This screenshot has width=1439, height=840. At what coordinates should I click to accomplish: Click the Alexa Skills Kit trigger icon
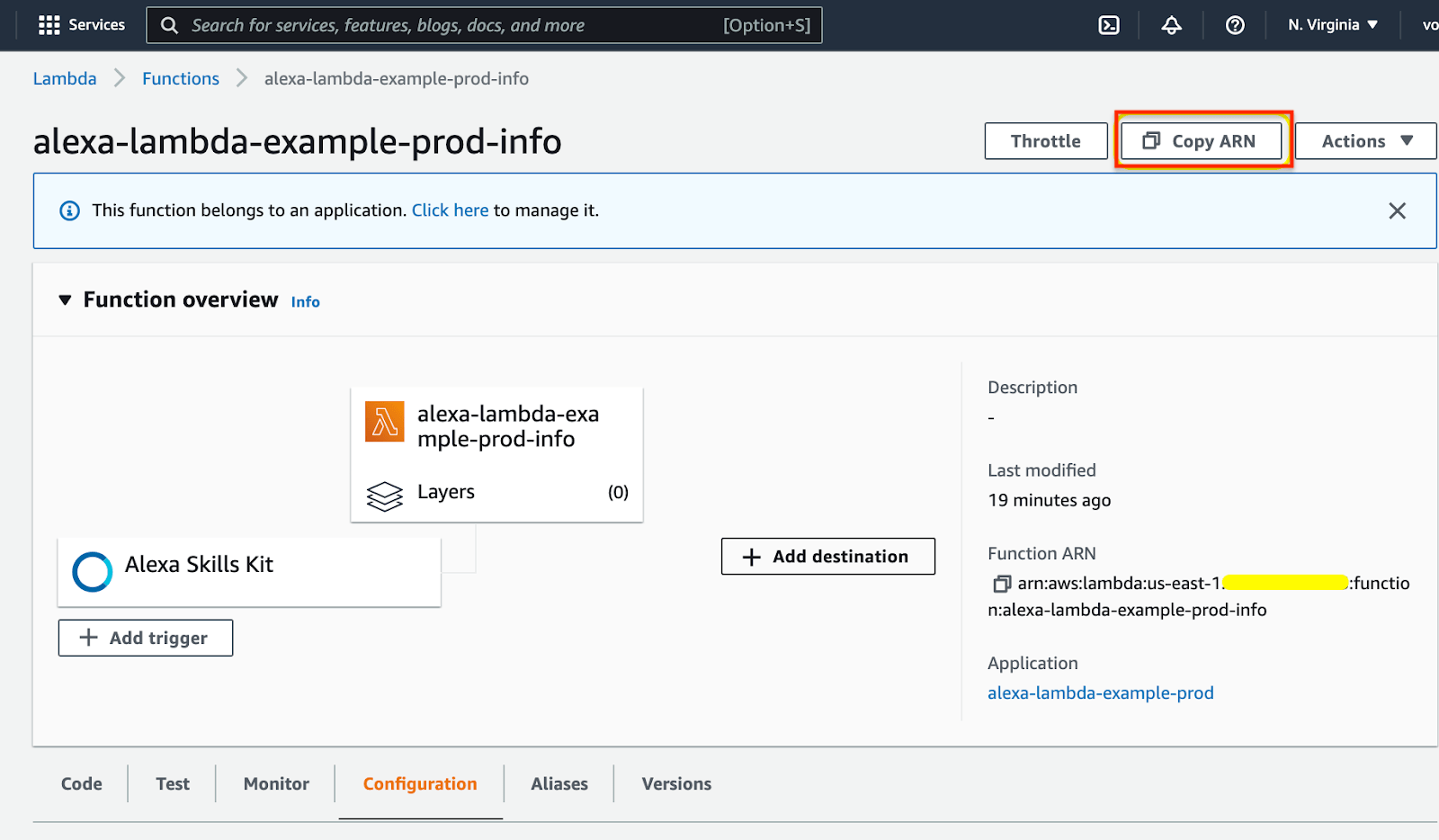tap(92, 571)
